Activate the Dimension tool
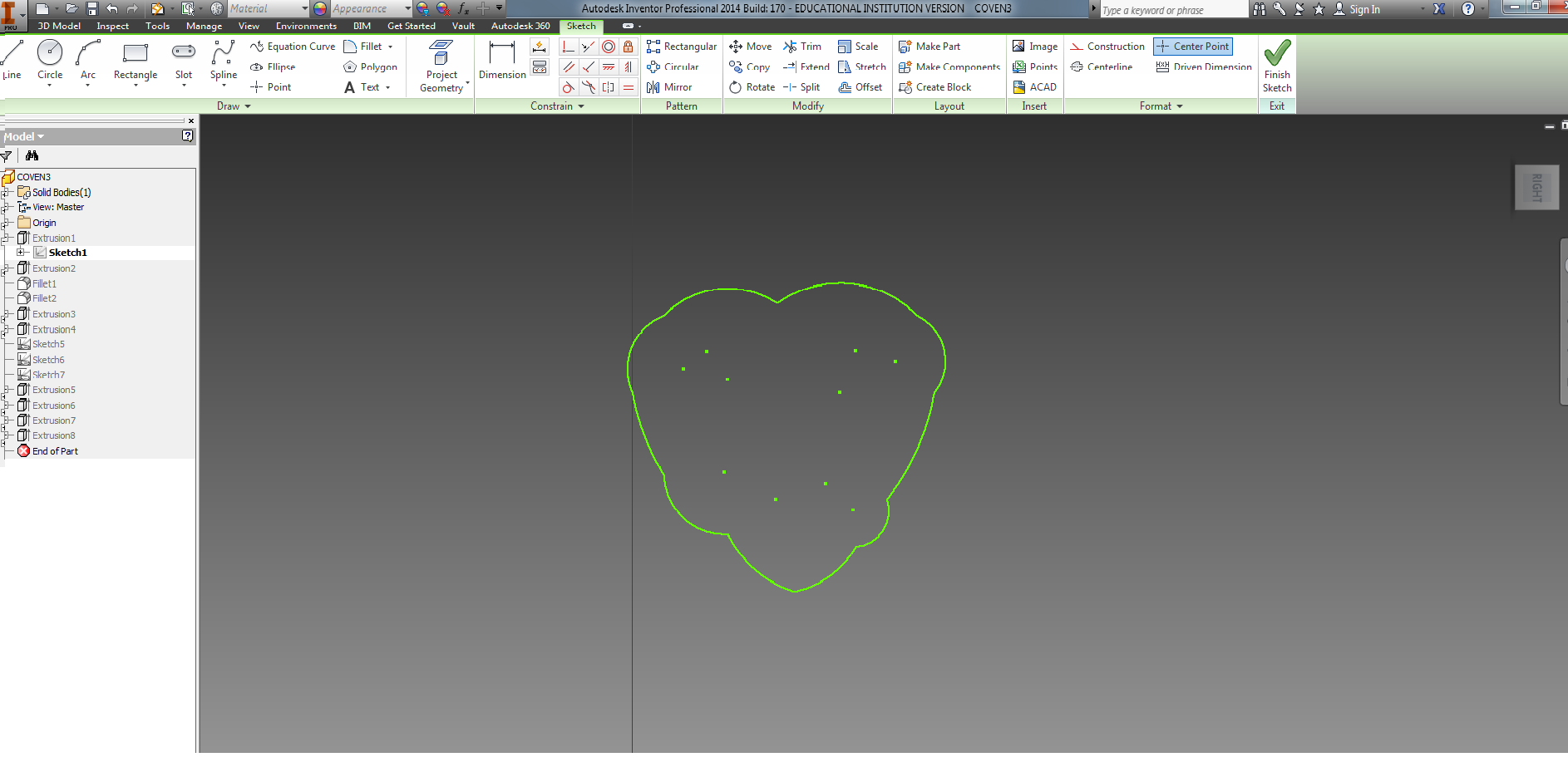The height and width of the screenshot is (767, 1568). [x=502, y=60]
